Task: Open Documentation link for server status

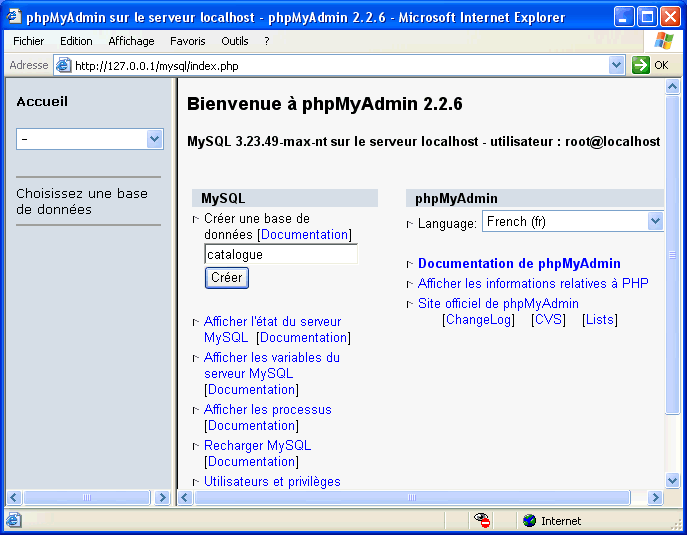Action: [x=303, y=338]
